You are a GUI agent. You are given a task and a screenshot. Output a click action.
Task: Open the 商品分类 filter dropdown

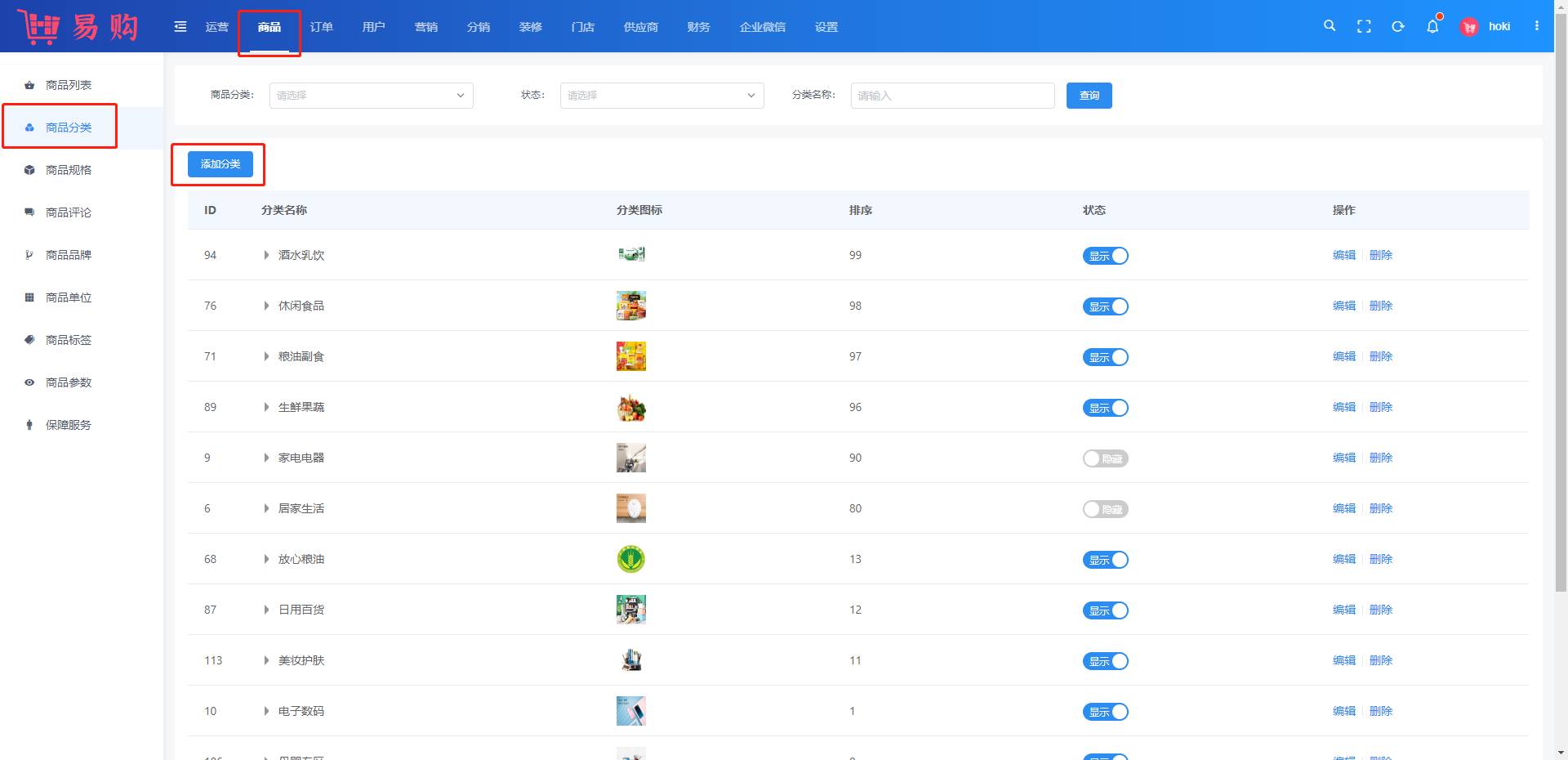[x=371, y=96]
